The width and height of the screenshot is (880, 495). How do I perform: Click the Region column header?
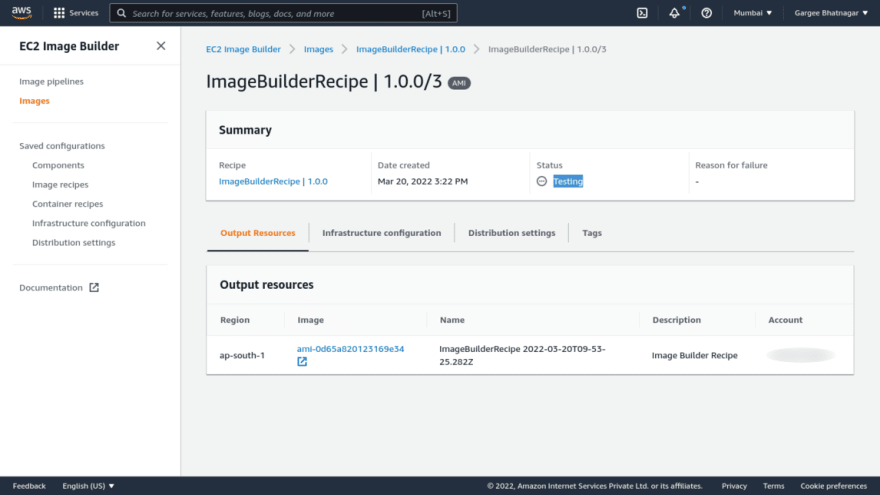point(235,320)
